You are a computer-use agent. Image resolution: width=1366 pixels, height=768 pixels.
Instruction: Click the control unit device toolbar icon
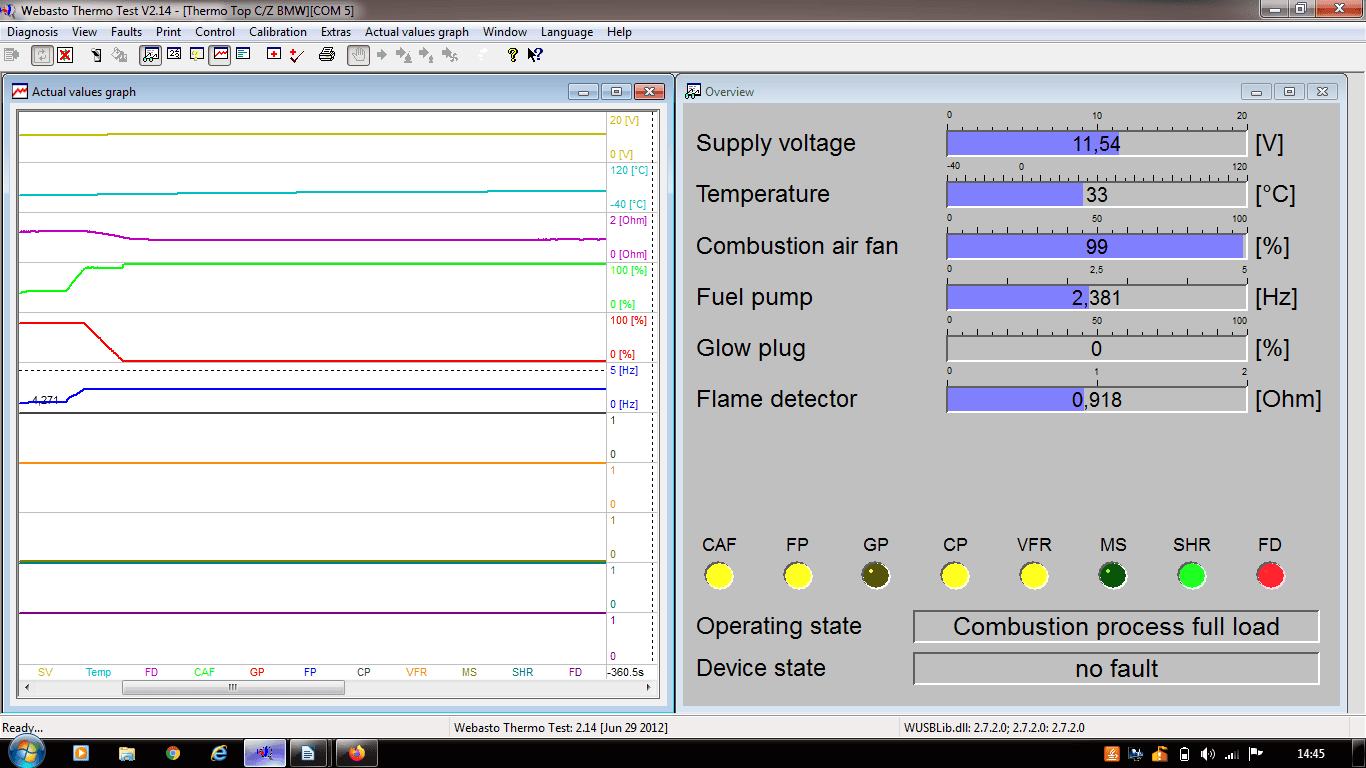click(97, 55)
